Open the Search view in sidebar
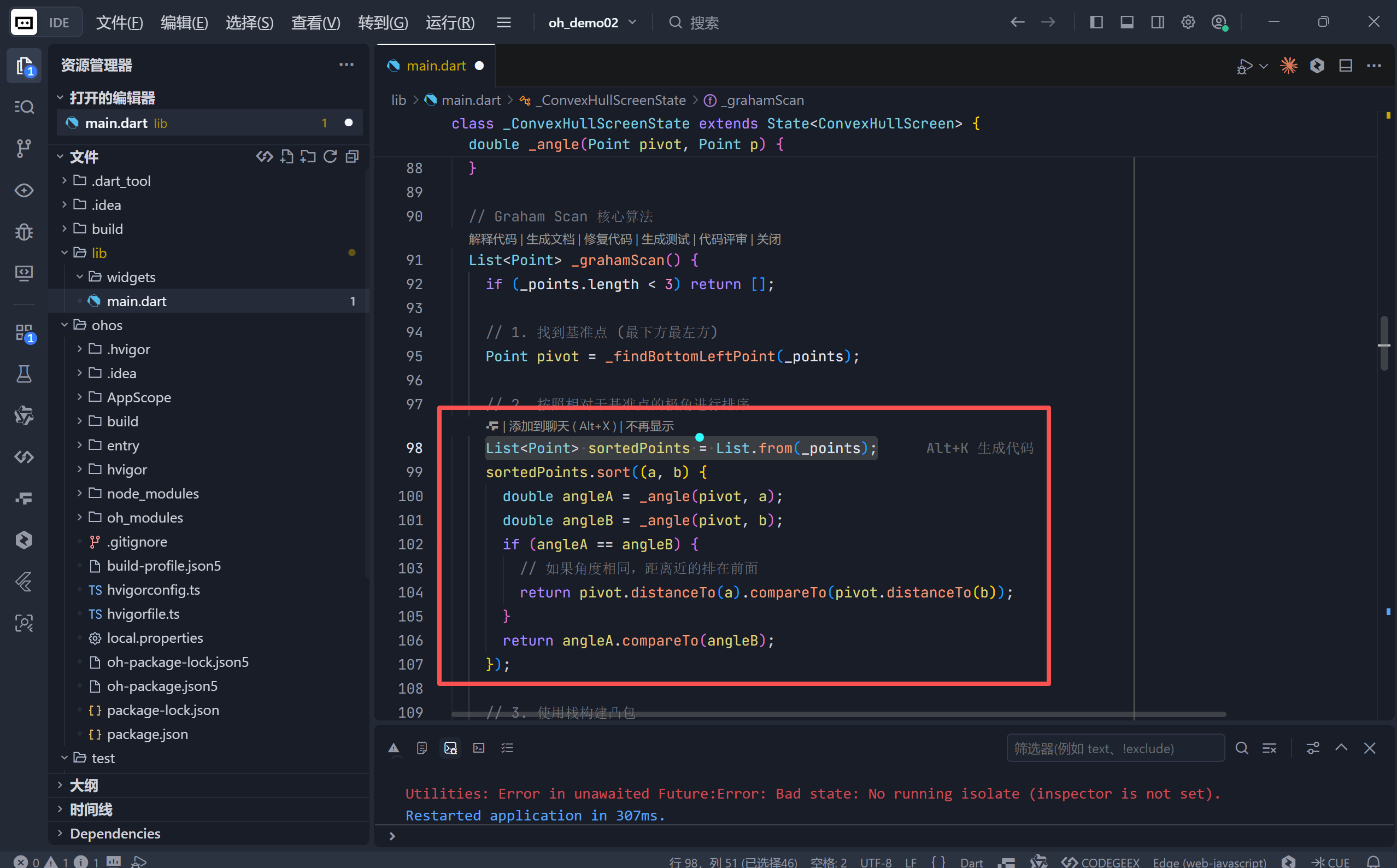Viewport: 1397px width, 868px height. tap(24, 107)
